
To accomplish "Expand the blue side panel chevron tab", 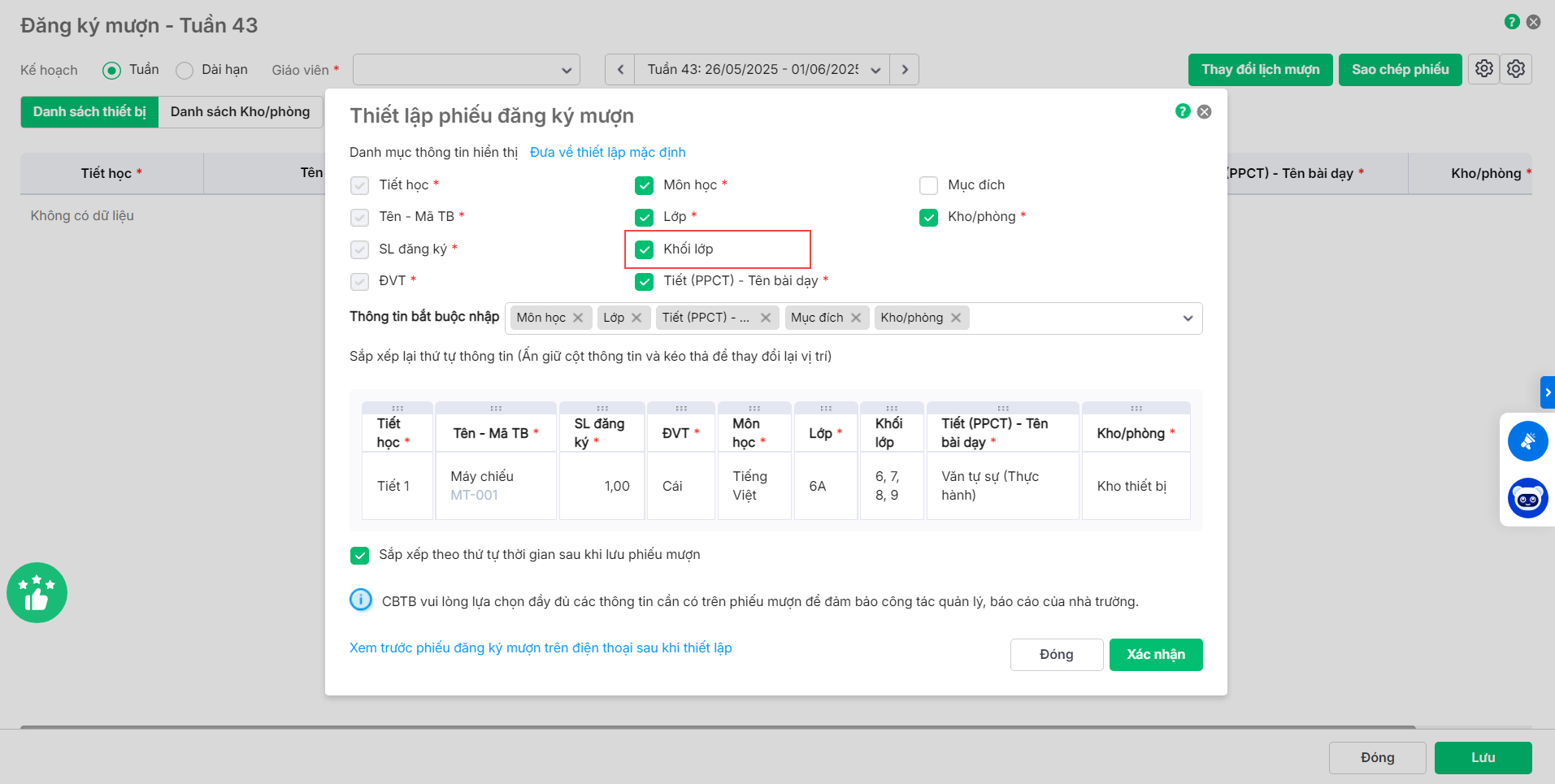I will click(1548, 392).
